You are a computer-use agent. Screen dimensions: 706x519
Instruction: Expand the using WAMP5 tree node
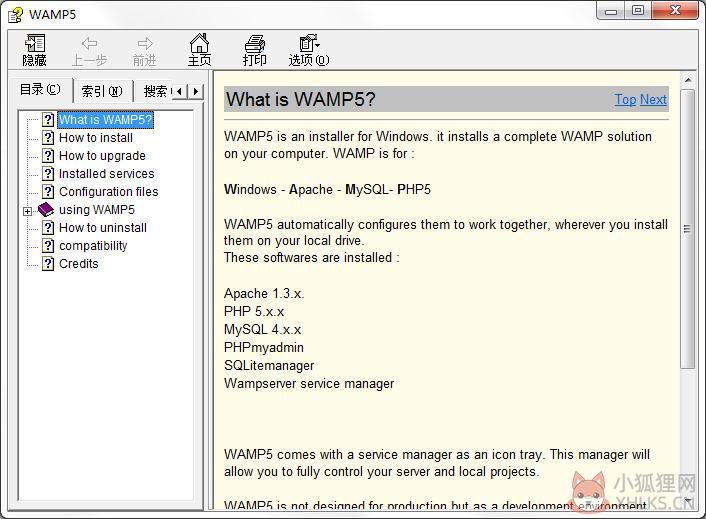[x=28, y=211]
